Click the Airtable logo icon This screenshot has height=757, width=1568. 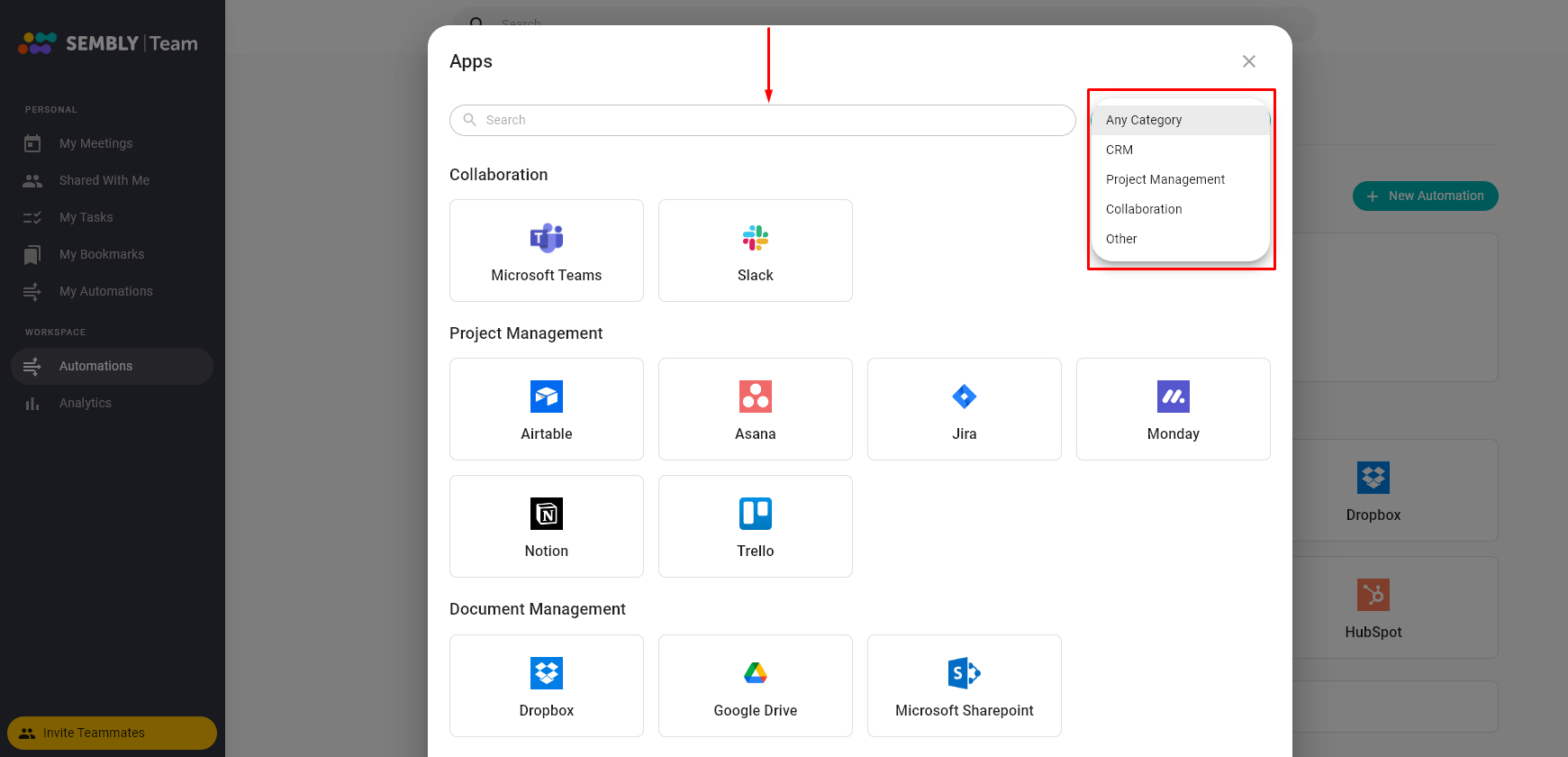tap(547, 397)
